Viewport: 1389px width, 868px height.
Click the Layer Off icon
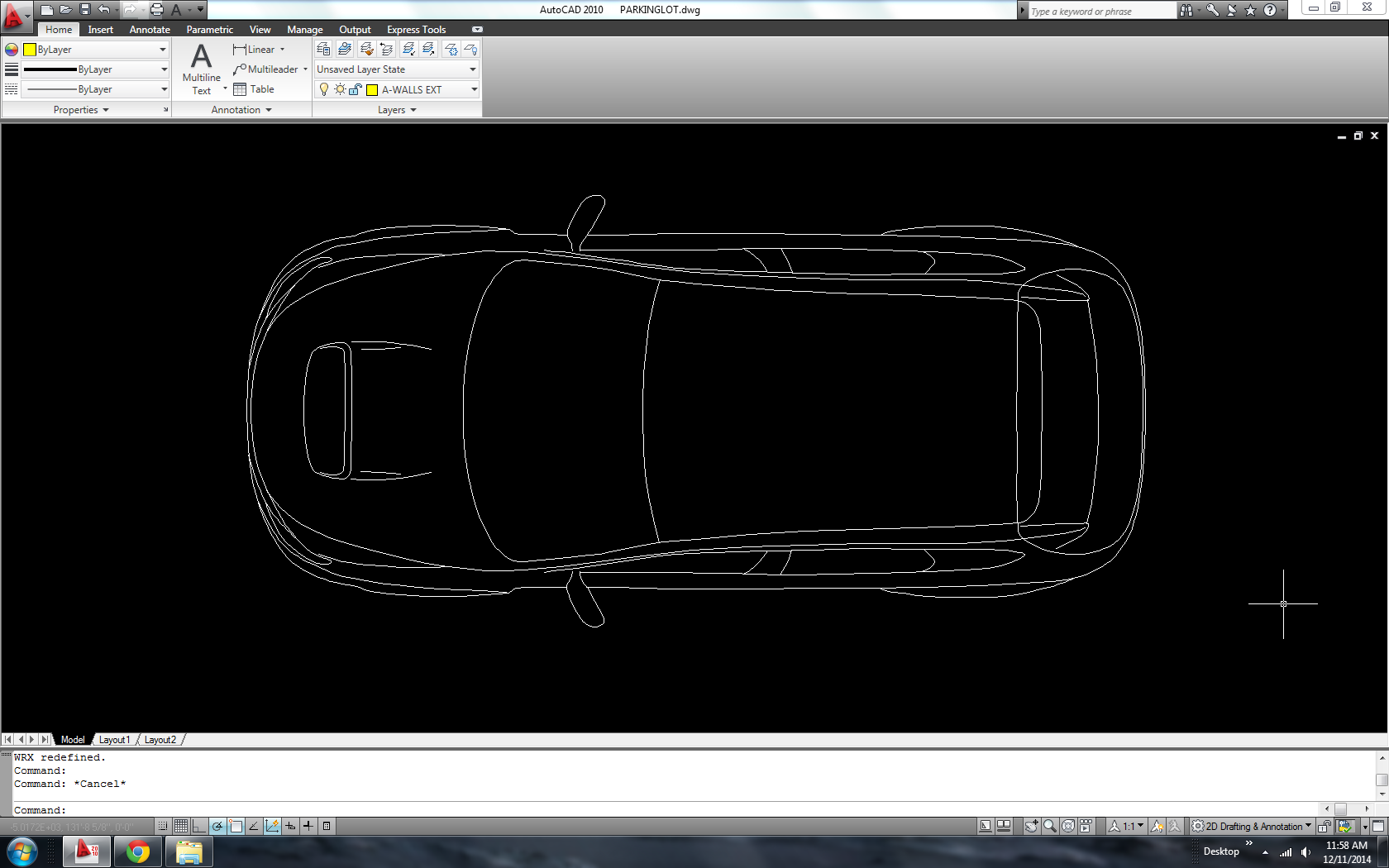pos(471,50)
